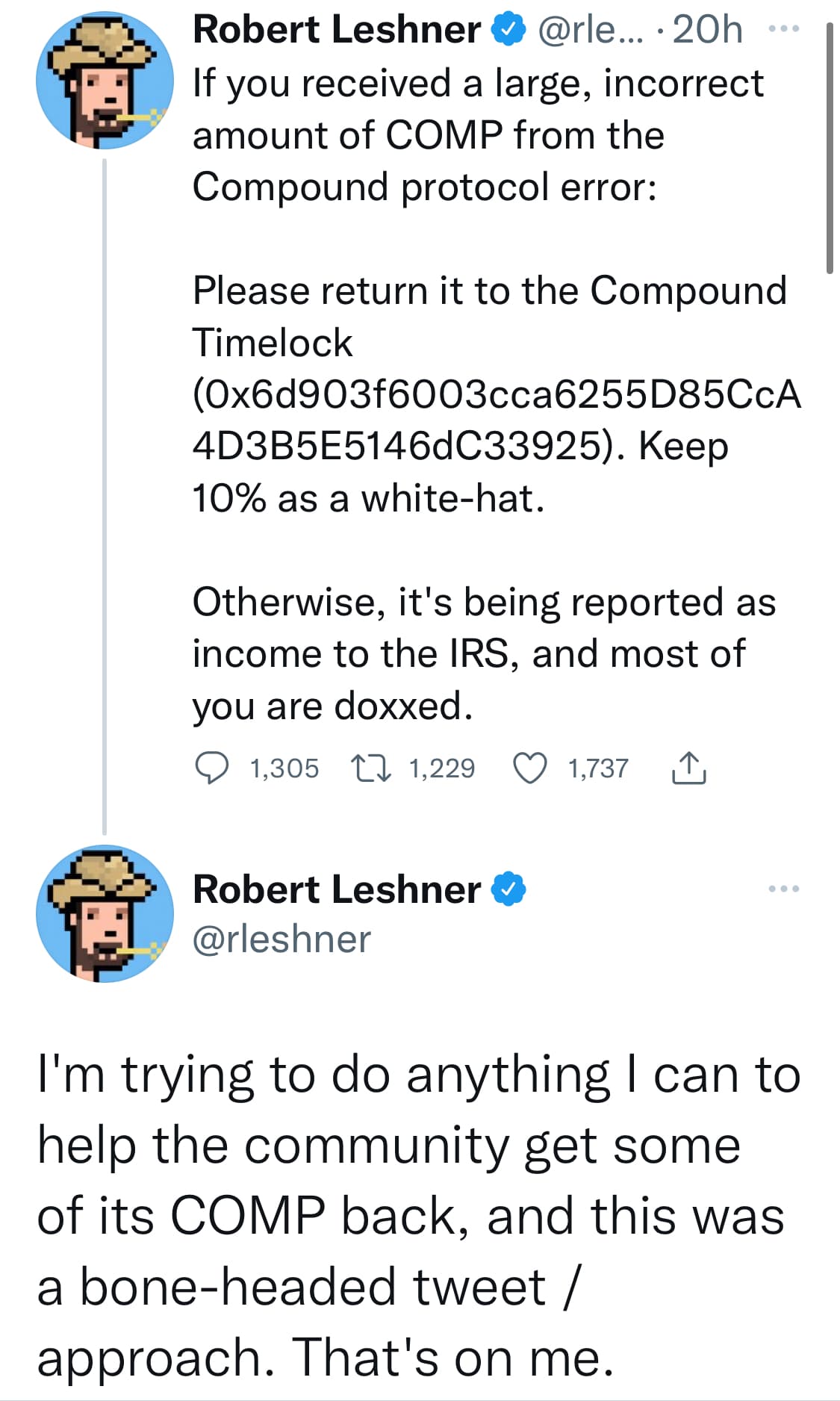Open the three-dot menu beside the lower Robert Leshner name
840x1401 pixels.
click(784, 889)
